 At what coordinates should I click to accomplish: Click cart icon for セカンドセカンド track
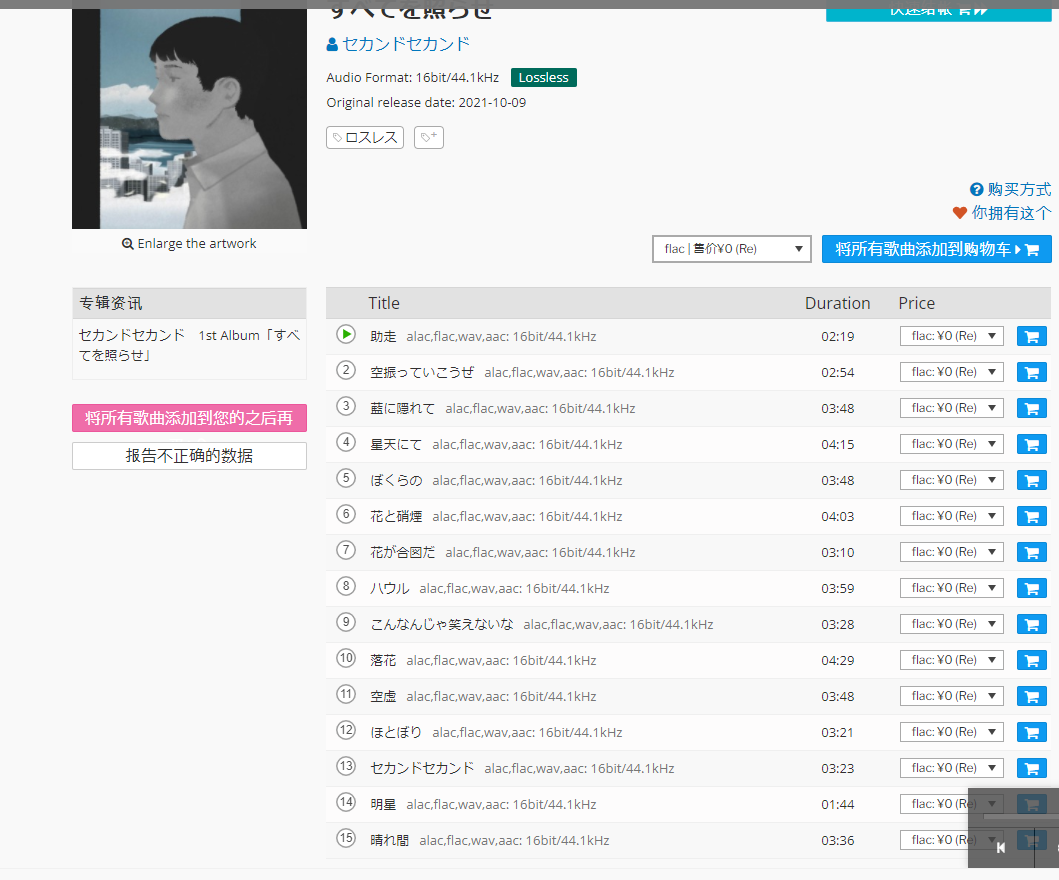pyautogui.click(x=1031, y=768)
